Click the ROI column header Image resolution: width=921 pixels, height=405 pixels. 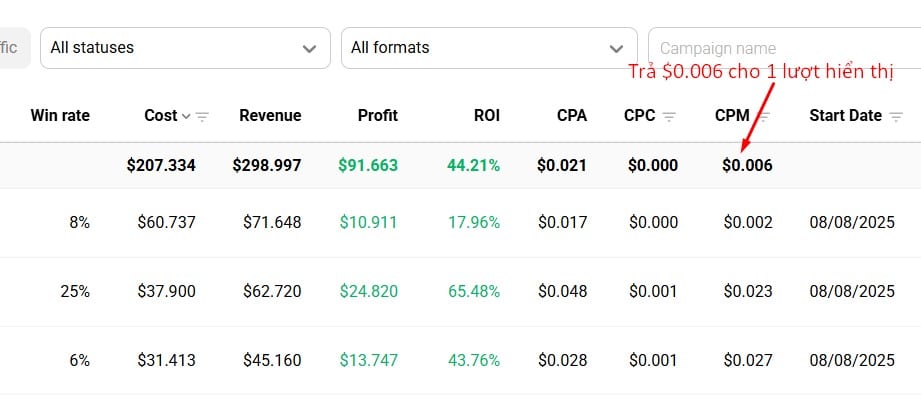486,116
